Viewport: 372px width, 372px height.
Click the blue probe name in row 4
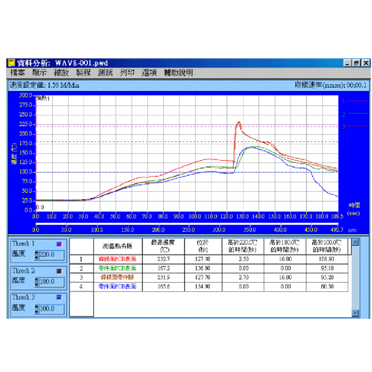point(118,286)
